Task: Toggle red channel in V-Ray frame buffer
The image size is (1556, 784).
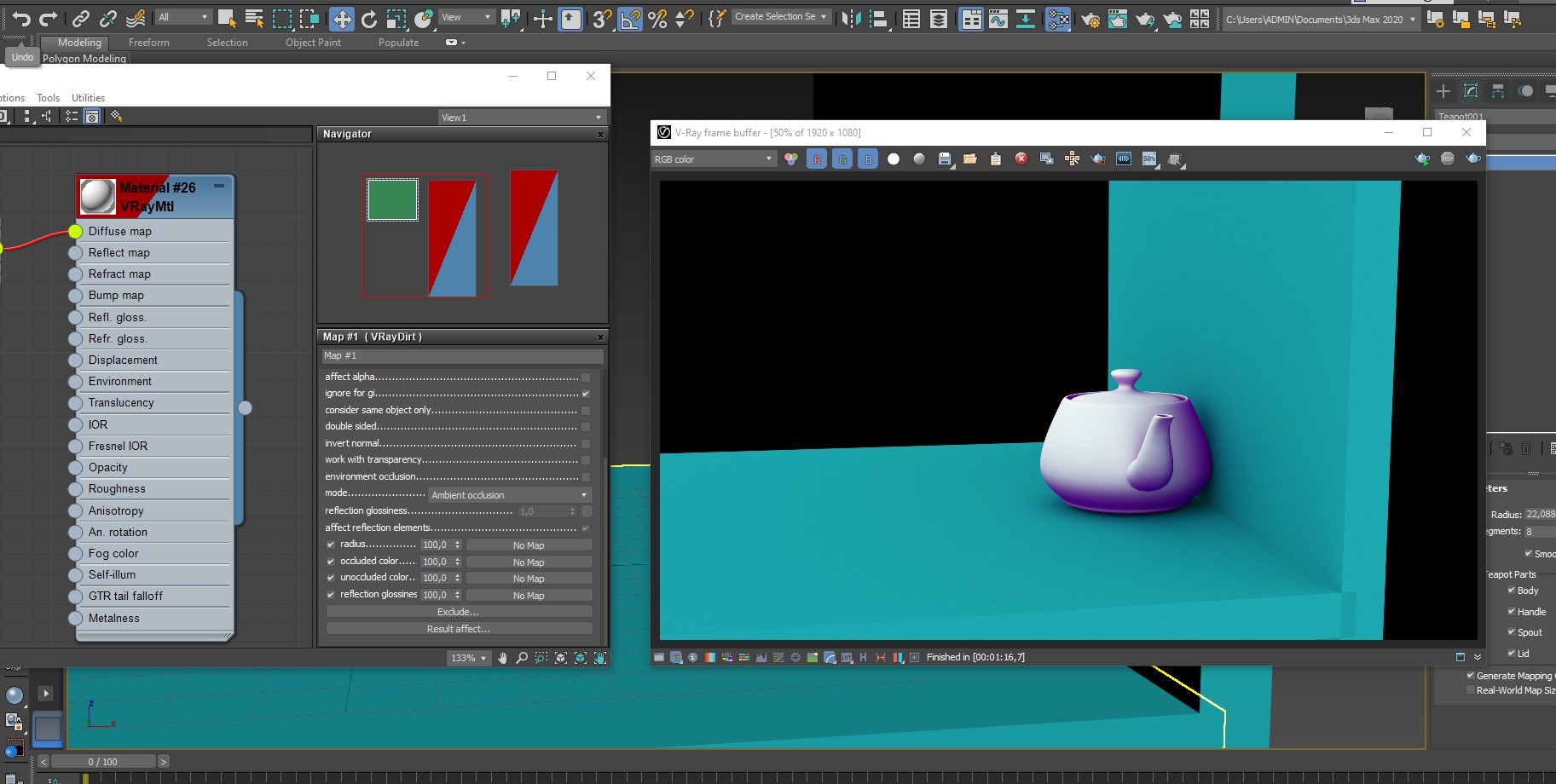Action: click(817, 159)
